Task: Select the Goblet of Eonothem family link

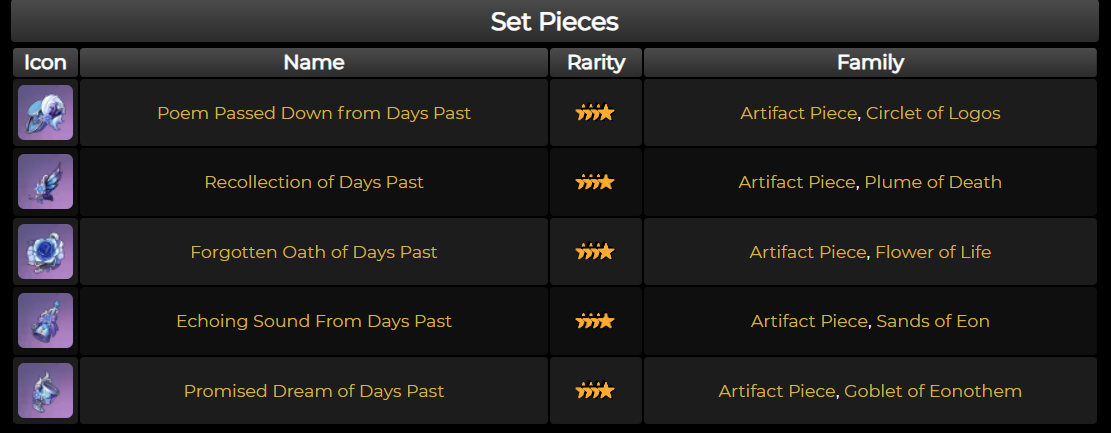Action: [x=933, y=390]
